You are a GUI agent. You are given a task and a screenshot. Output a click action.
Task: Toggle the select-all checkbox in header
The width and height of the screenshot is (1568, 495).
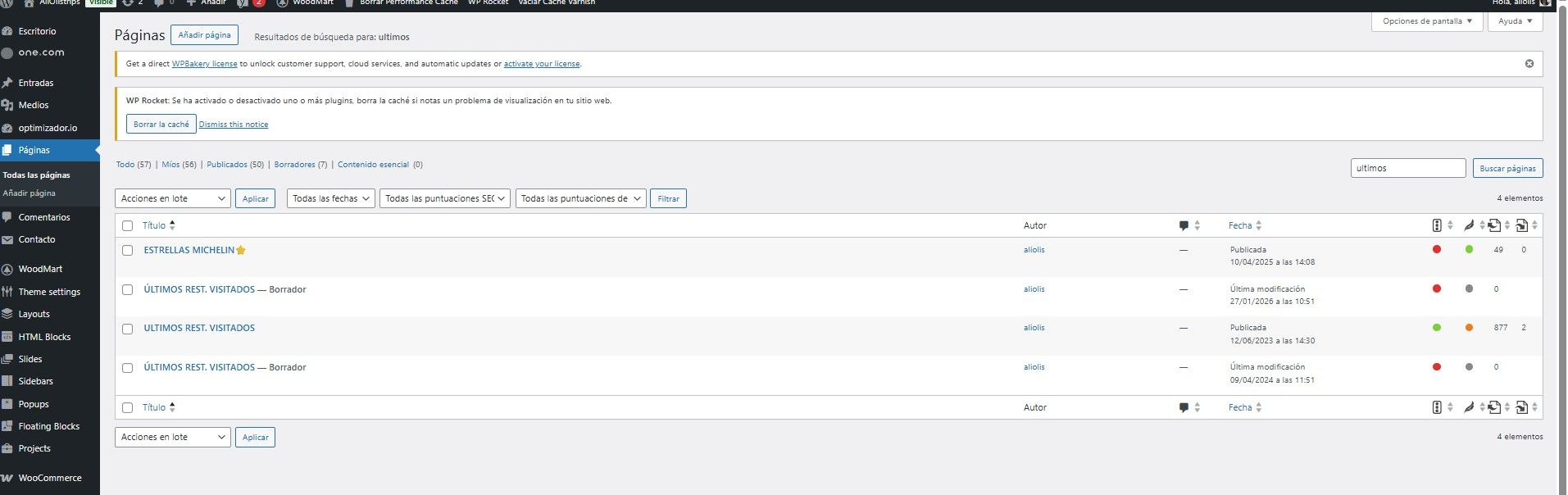(127, 225)
